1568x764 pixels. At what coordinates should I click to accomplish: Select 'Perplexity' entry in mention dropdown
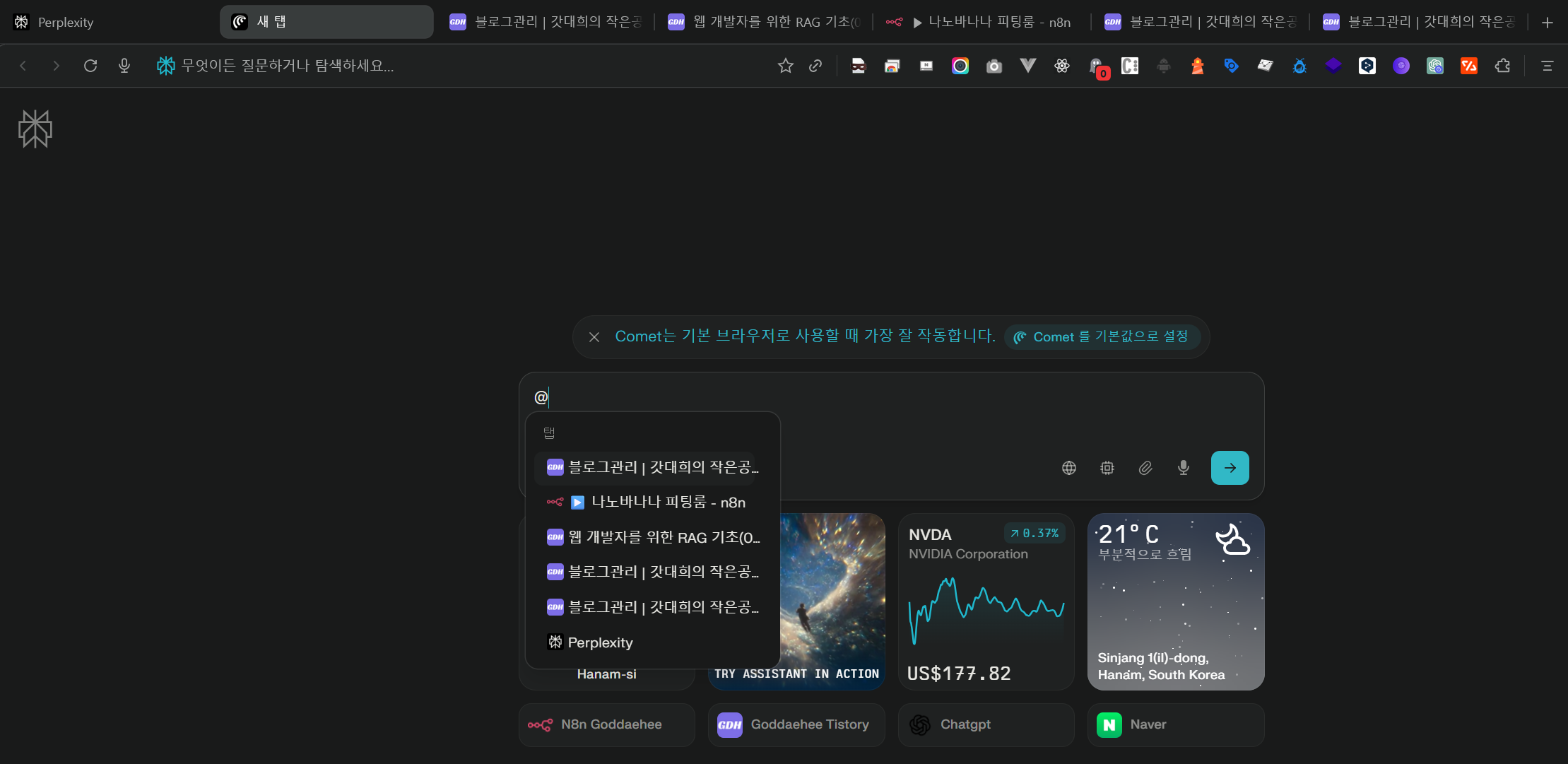[600, 642]
